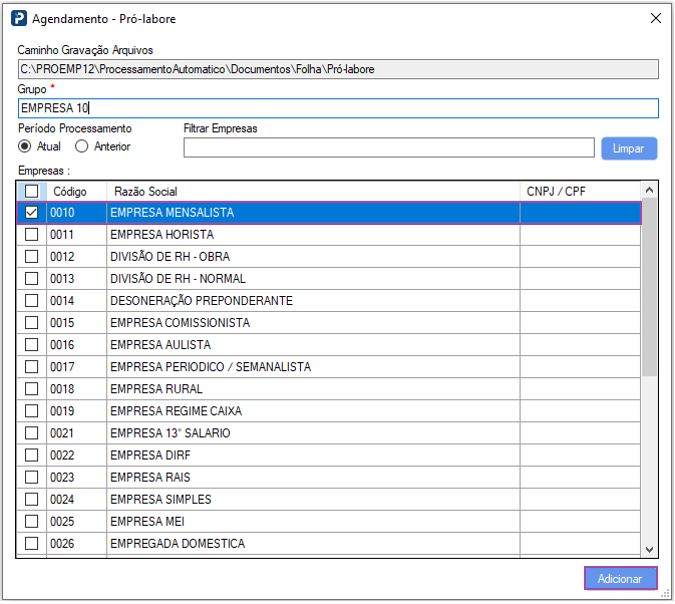Select the EMPRESA HORISTA row text

[162, 235]
